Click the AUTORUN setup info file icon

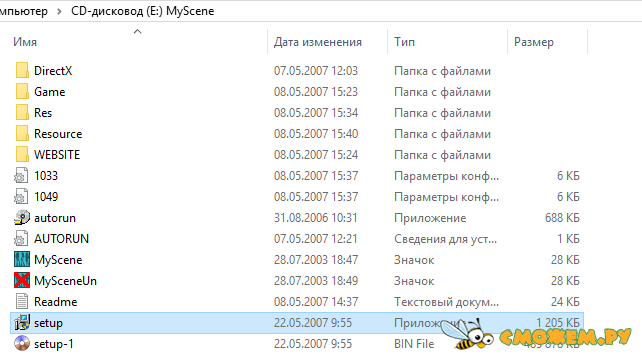pyautogui.click(x=21, y=238)
